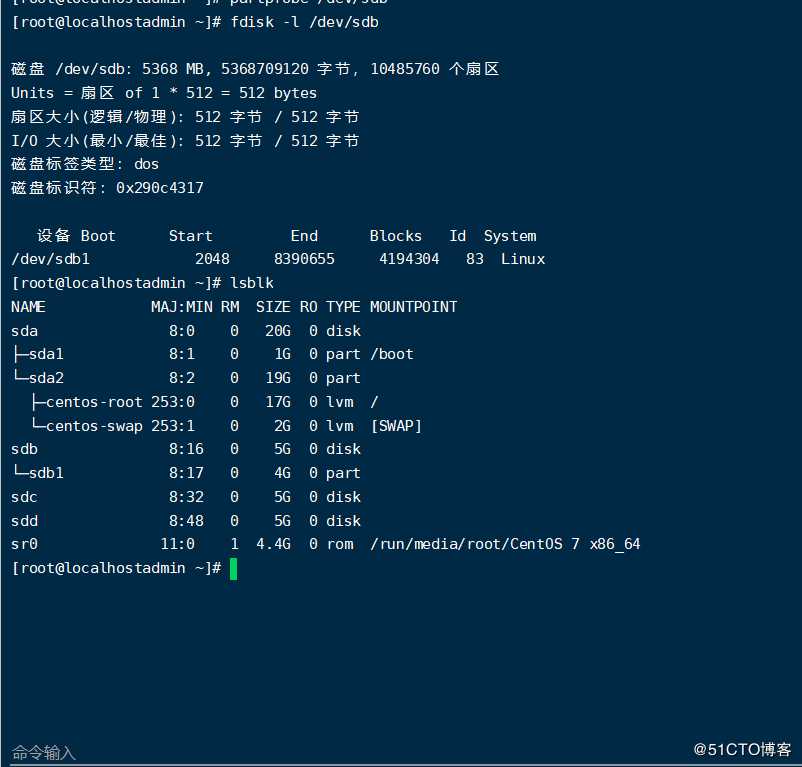Click the 'MAJ:MIN' column header
Viewport: 802px width, 767px height.
click(182, 307)
